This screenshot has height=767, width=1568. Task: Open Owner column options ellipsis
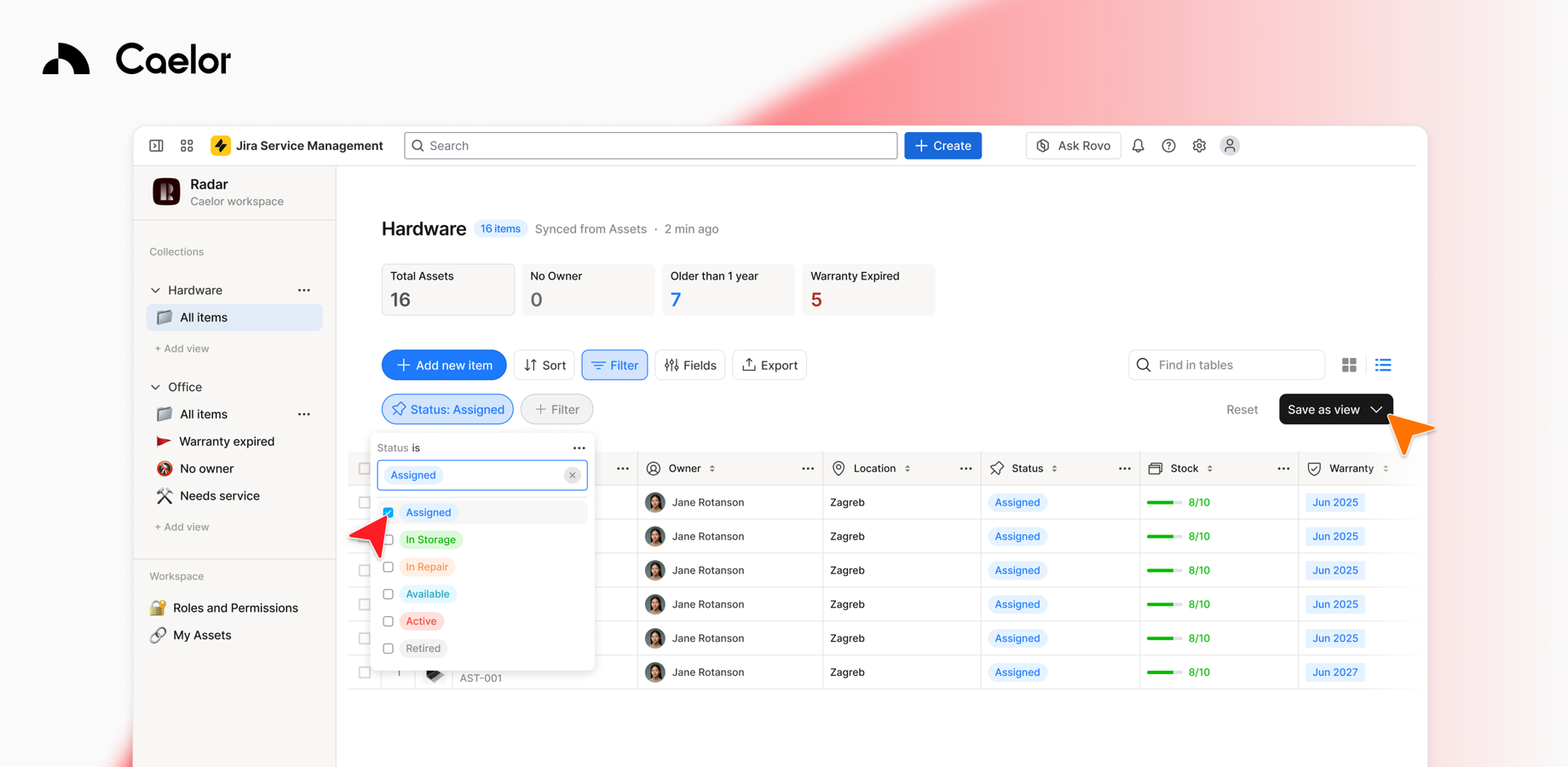click(808, 469)
